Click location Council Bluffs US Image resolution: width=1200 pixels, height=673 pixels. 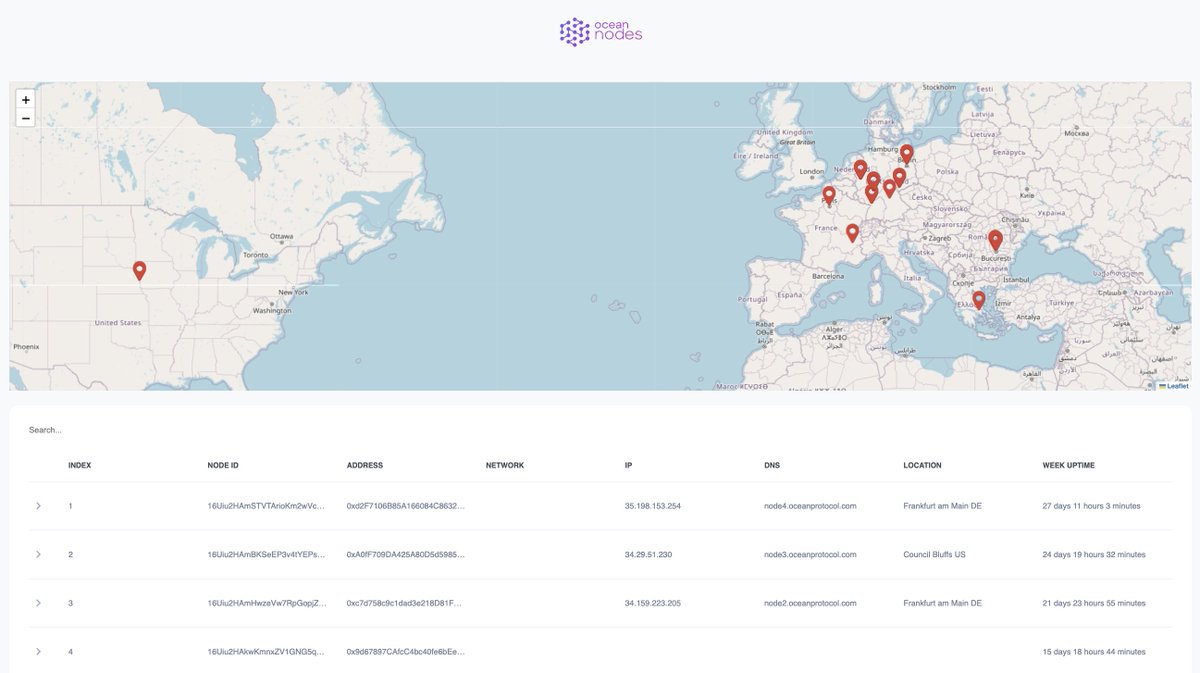click(x=936, y=554)
